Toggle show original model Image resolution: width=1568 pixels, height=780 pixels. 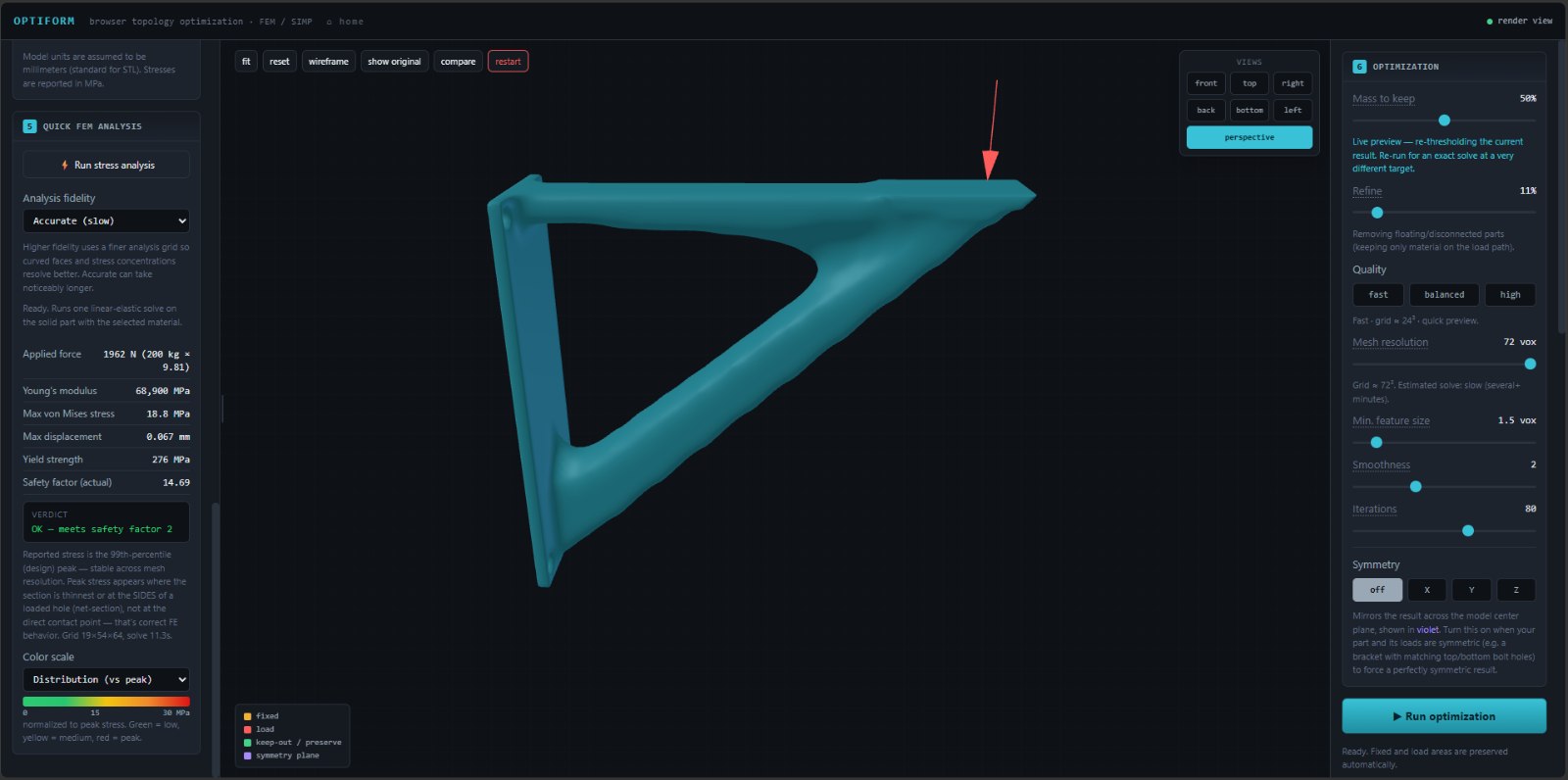[394, 62]
